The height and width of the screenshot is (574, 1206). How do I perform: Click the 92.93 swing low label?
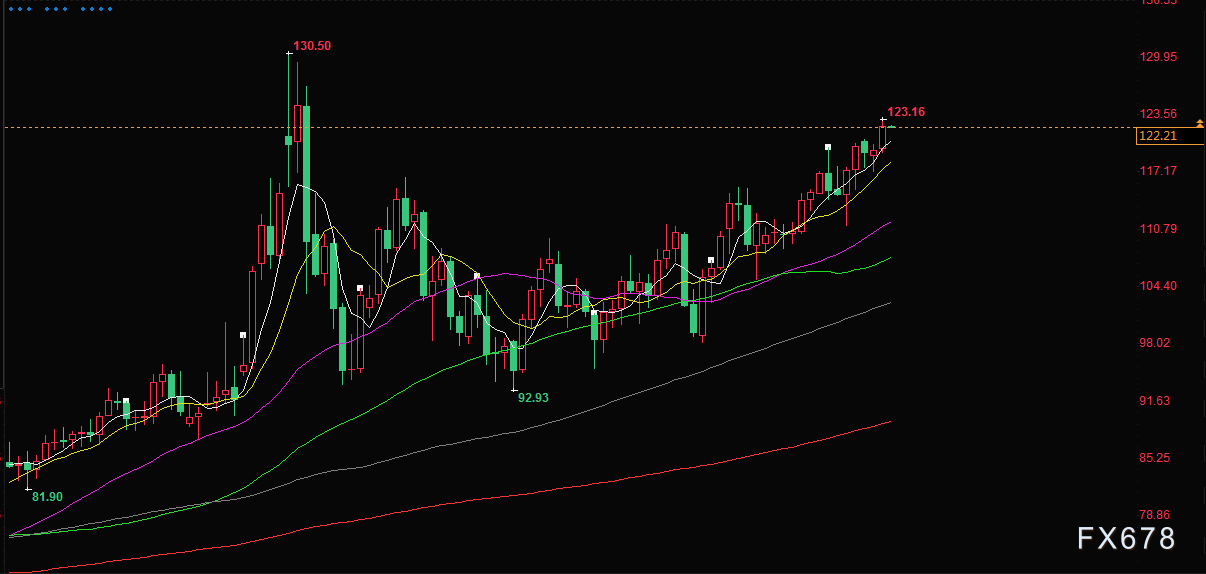(x=533, y=397)
